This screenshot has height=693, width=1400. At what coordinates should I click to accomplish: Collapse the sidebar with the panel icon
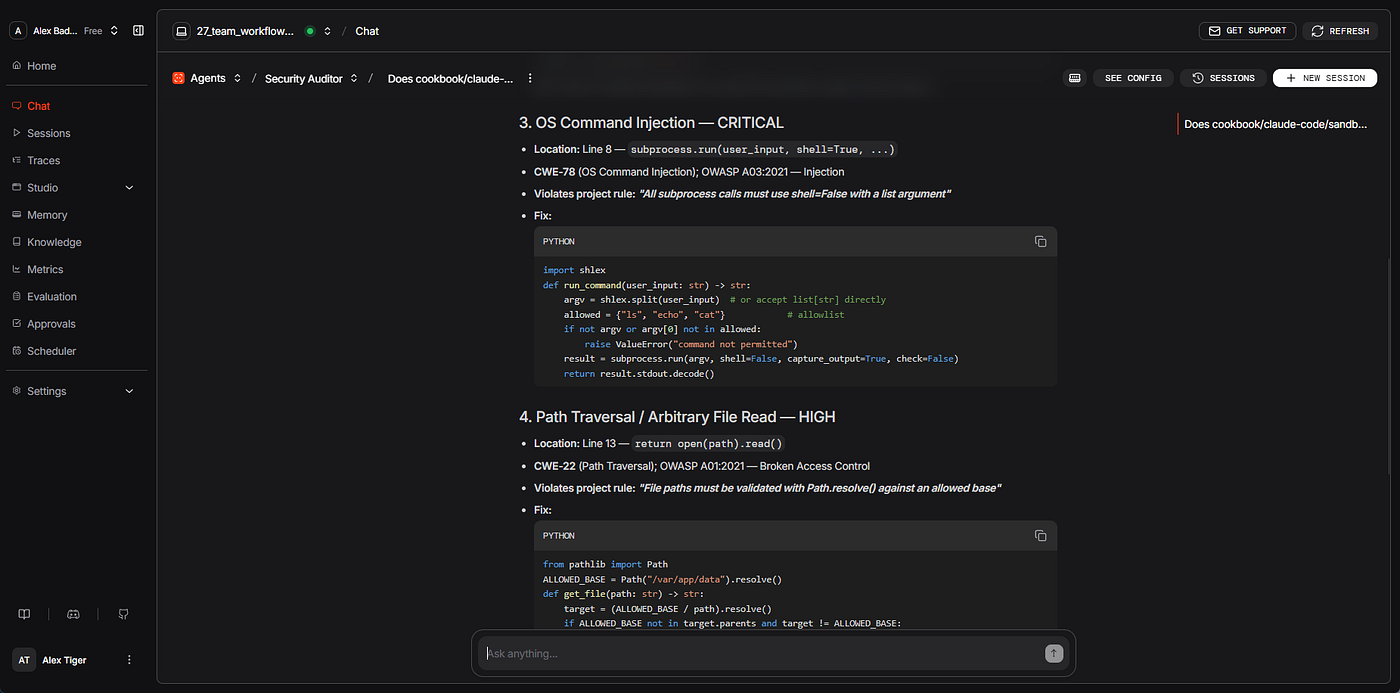coord(138,31)
